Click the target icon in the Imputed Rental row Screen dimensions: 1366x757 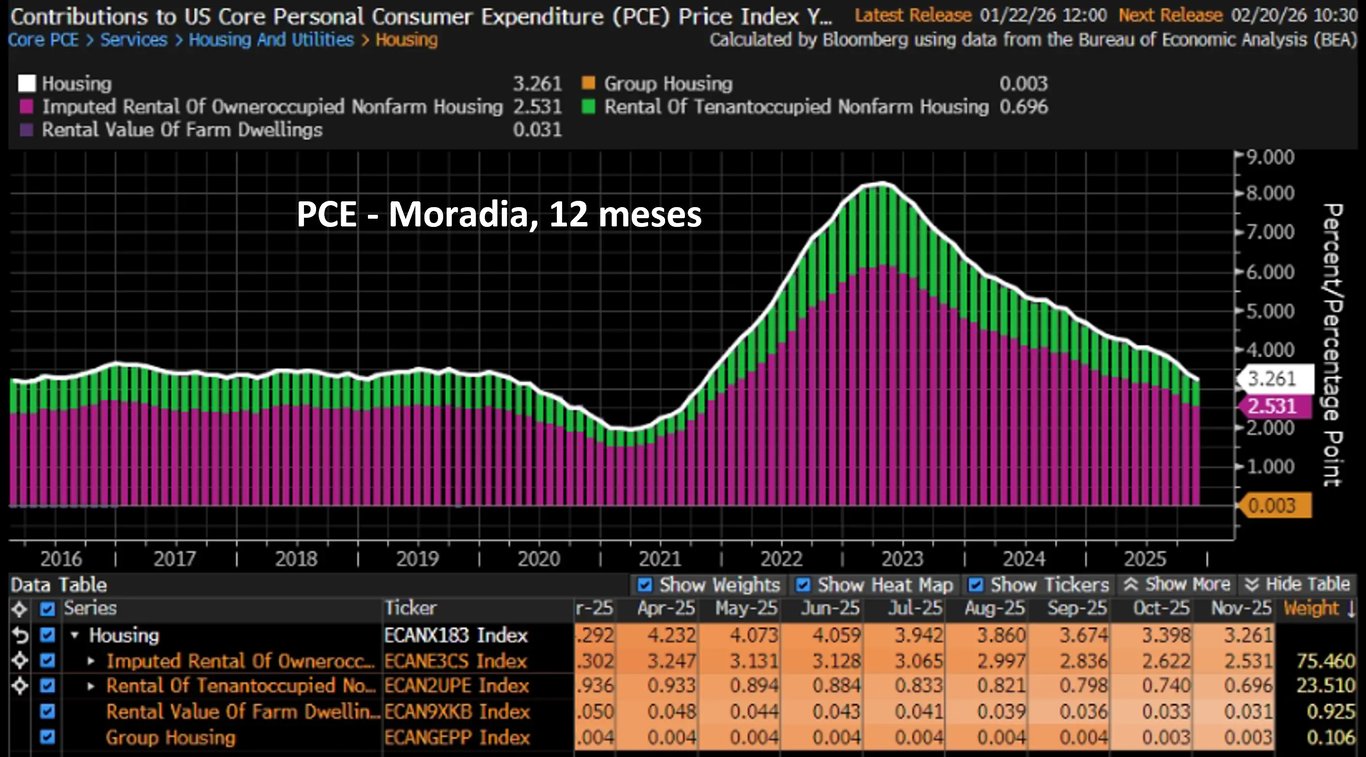pyautogui.click(x=18, y=661)
